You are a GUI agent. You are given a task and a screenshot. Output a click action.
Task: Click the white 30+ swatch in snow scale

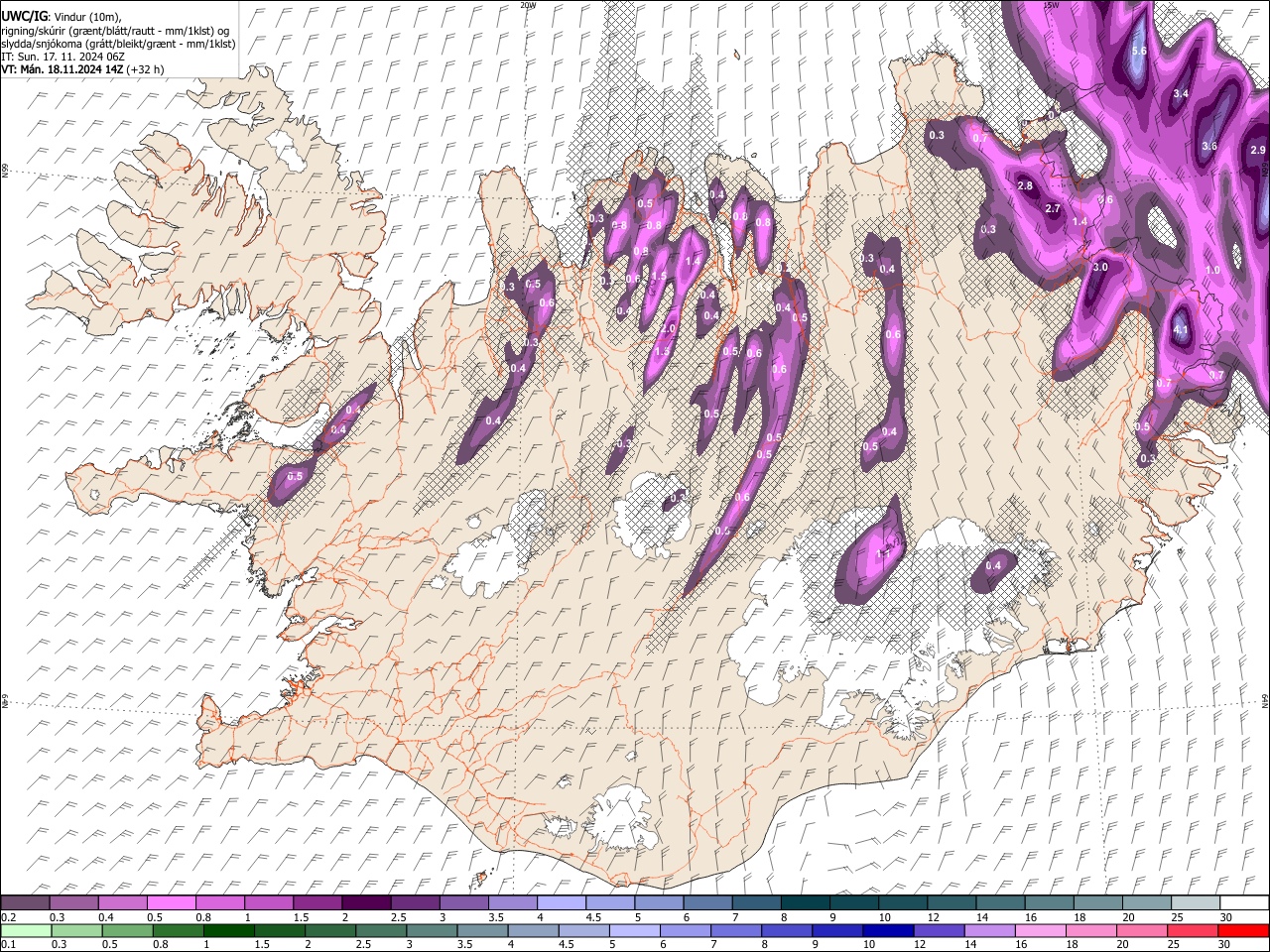pyautogui.click(x=1244, y=902)
